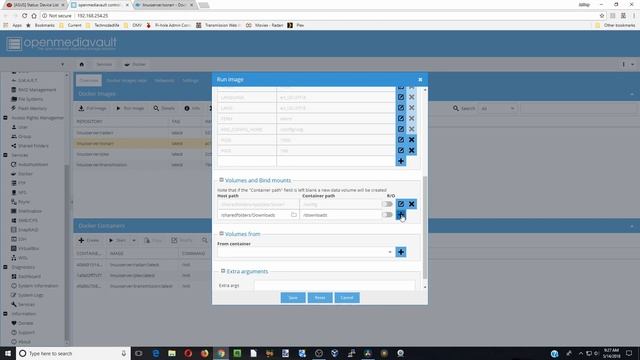Image resolution: width=640 pixels, height=360 pixels.
Task: Reload the page in Chrome
Action: click(24, 16)
